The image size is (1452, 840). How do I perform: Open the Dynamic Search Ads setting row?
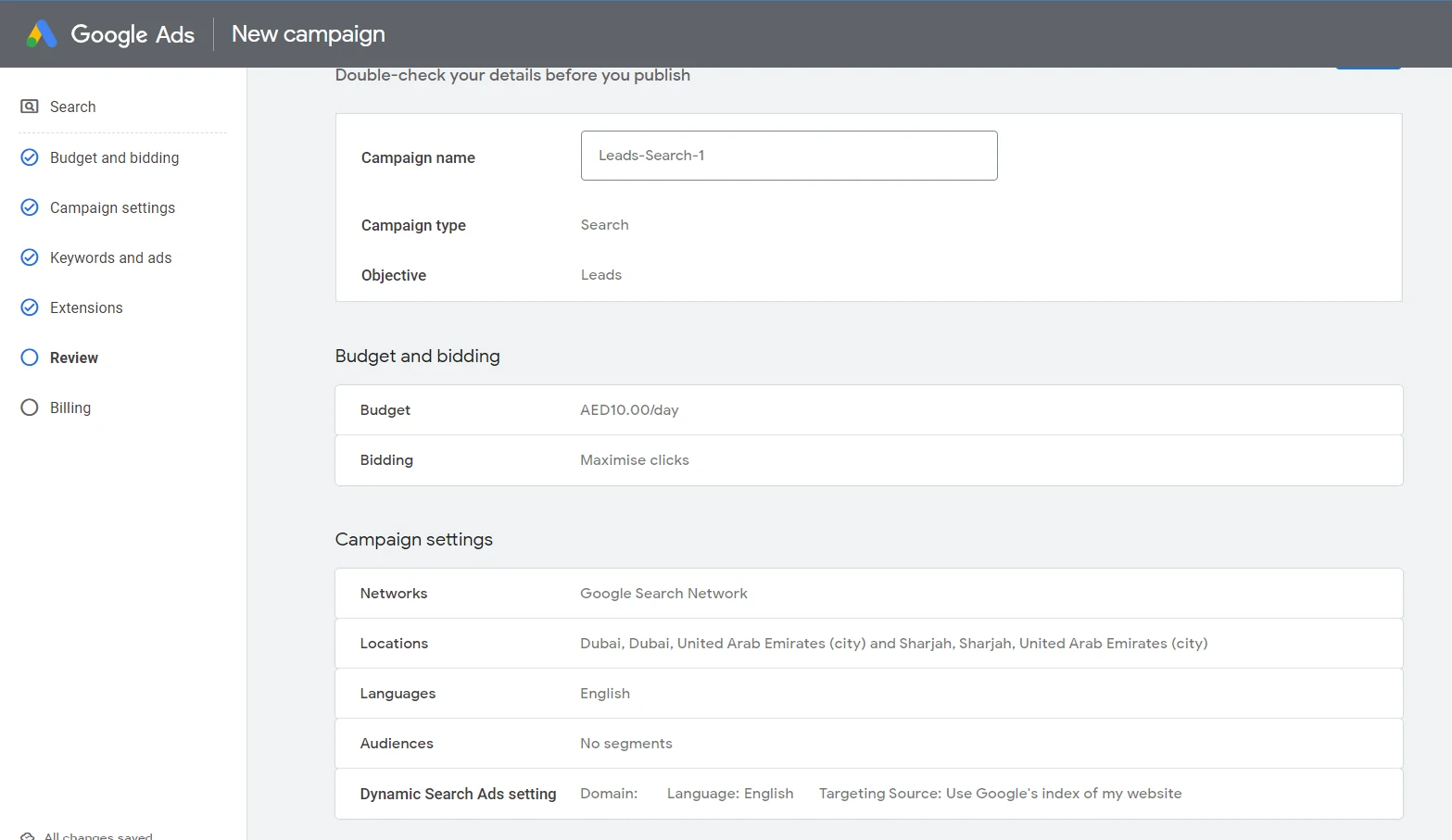(869, 794)
